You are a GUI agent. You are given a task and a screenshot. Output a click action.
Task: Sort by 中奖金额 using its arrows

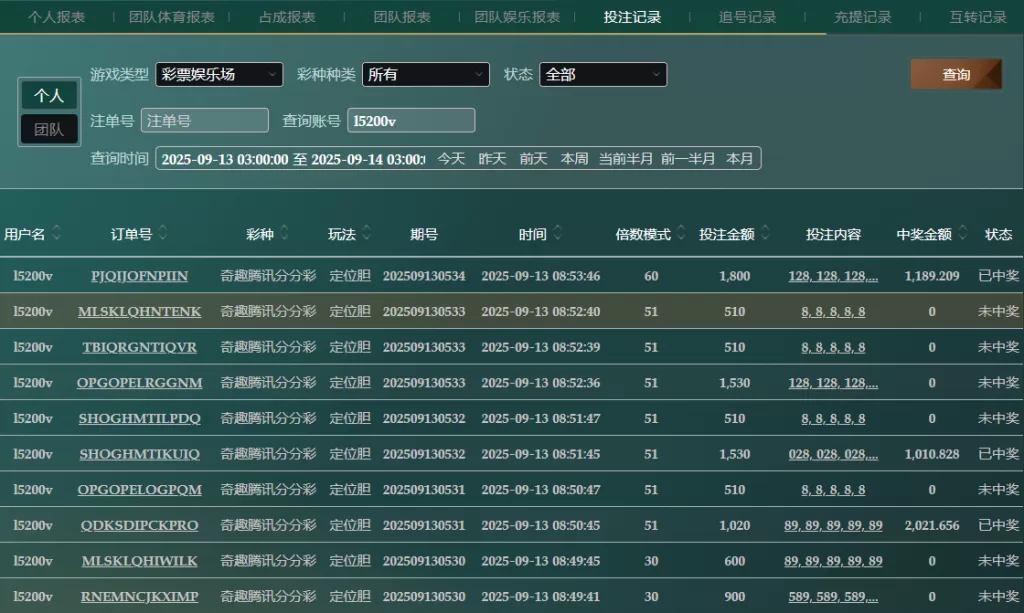962,233
